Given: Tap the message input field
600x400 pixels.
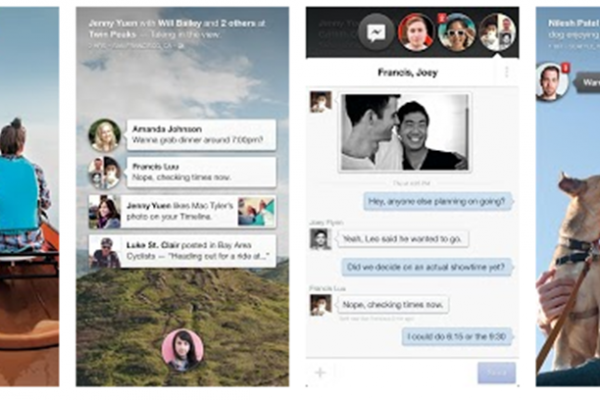Looking at the screenshot, I should coord(404,372).
